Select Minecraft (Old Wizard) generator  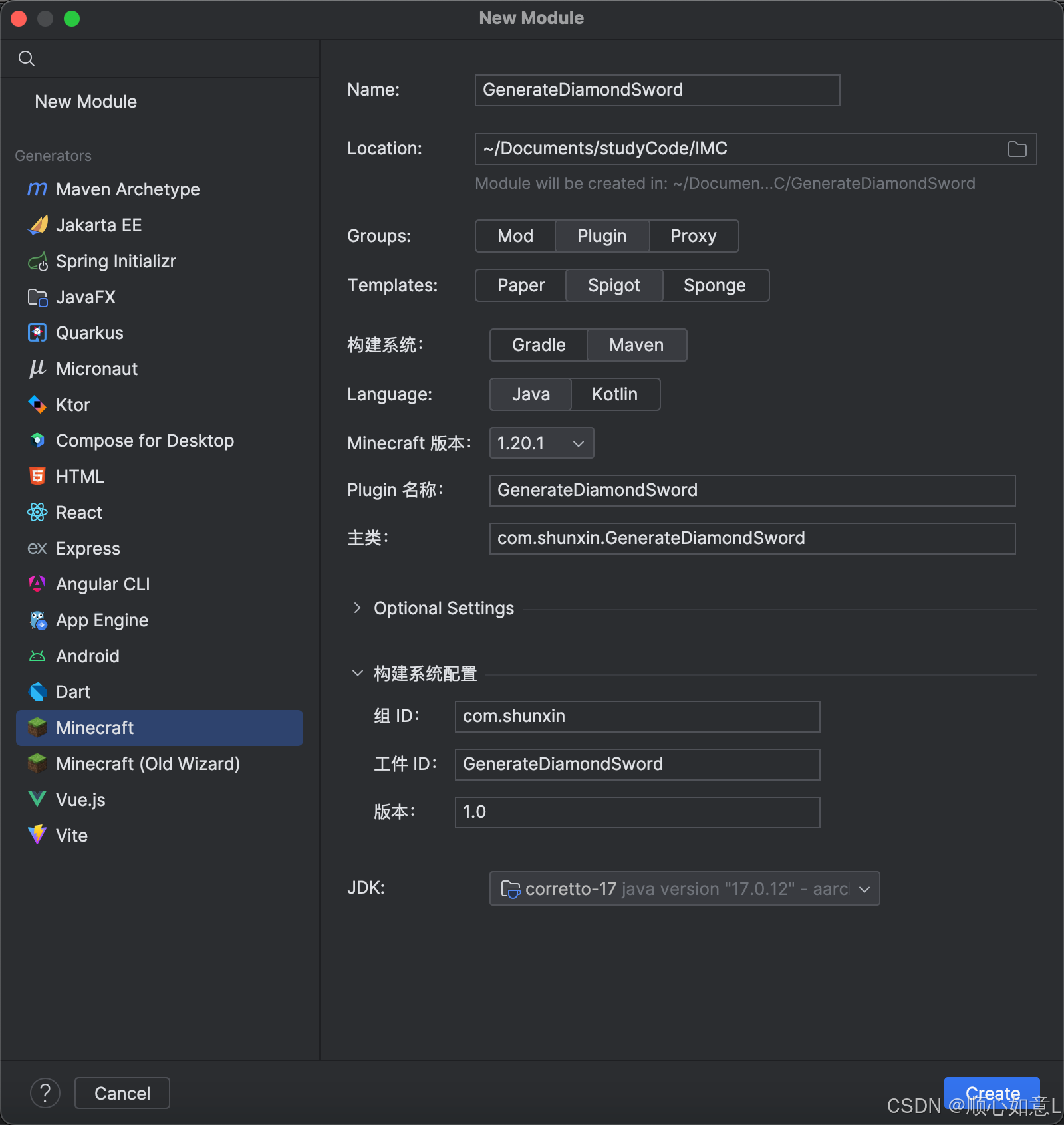(160, 764)
